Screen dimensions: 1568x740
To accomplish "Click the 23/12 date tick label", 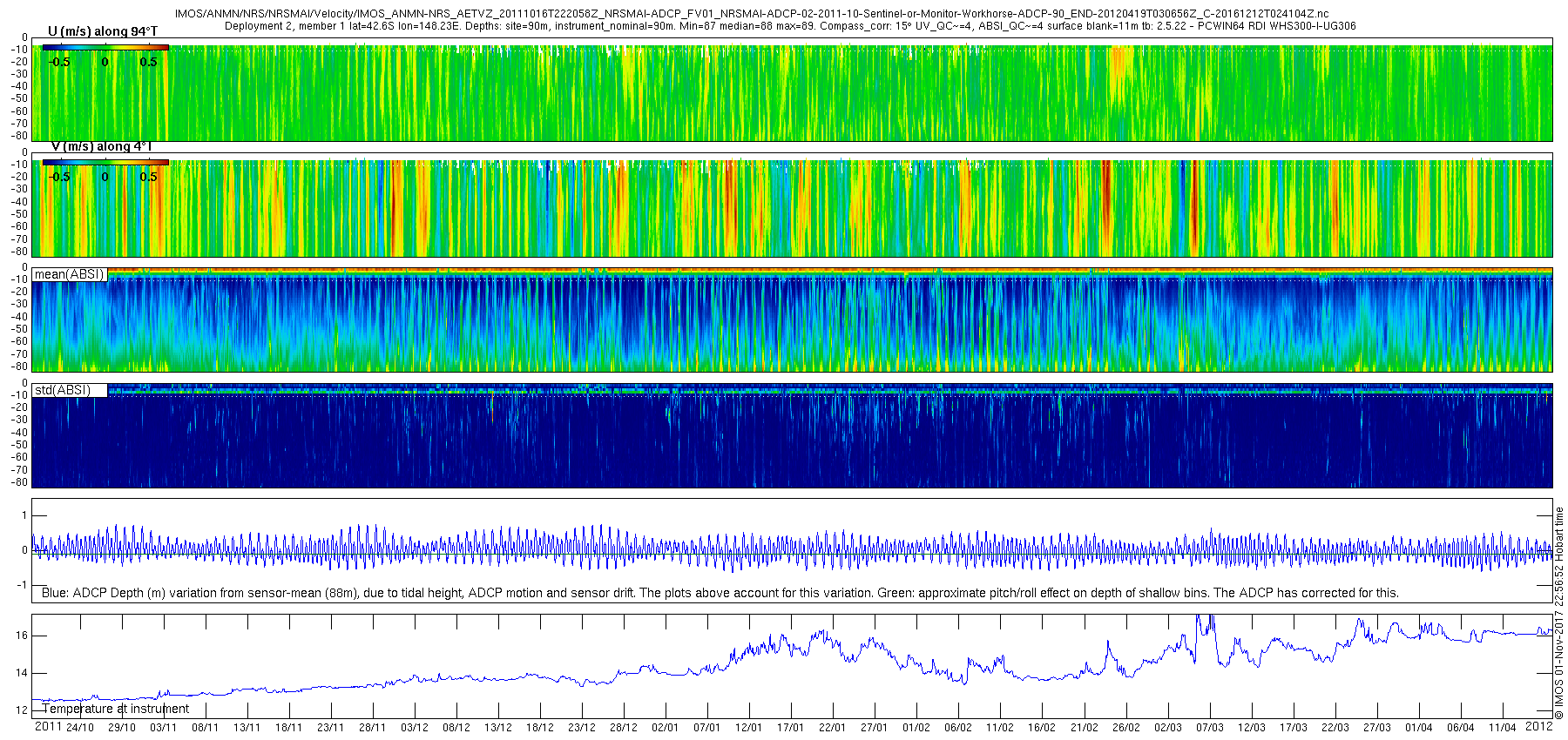I will click(581, 728).
